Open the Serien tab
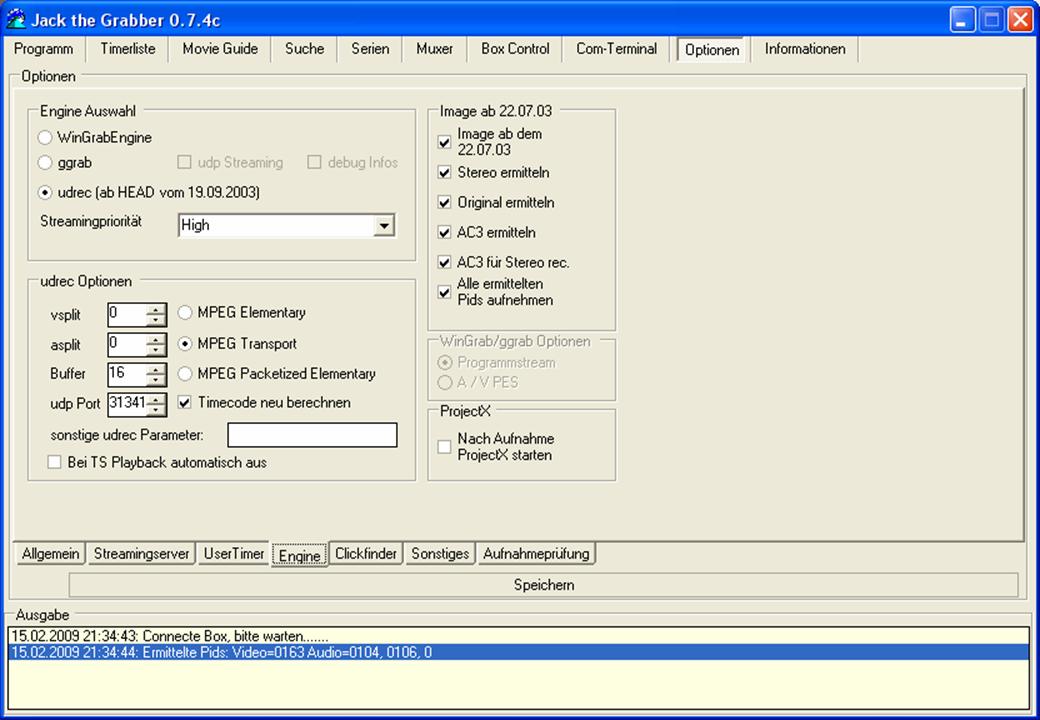1040x720 pixels. (370, 49)
